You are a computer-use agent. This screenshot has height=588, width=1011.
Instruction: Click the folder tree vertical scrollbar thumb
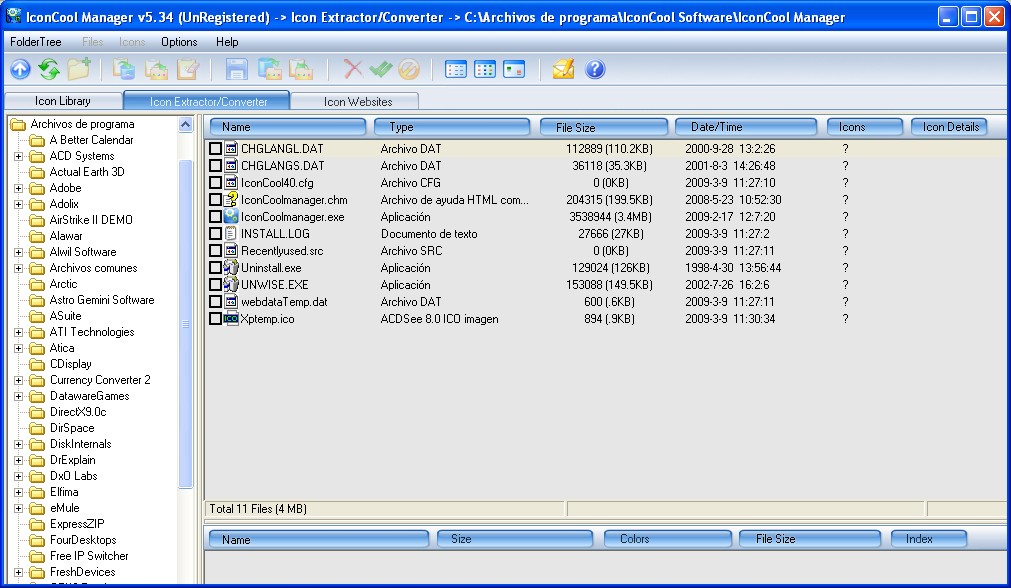pos(186,324)
